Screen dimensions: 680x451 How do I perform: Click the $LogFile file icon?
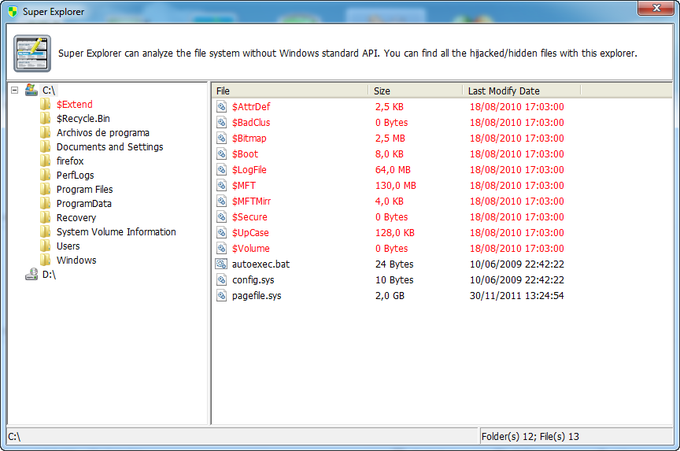222,170
